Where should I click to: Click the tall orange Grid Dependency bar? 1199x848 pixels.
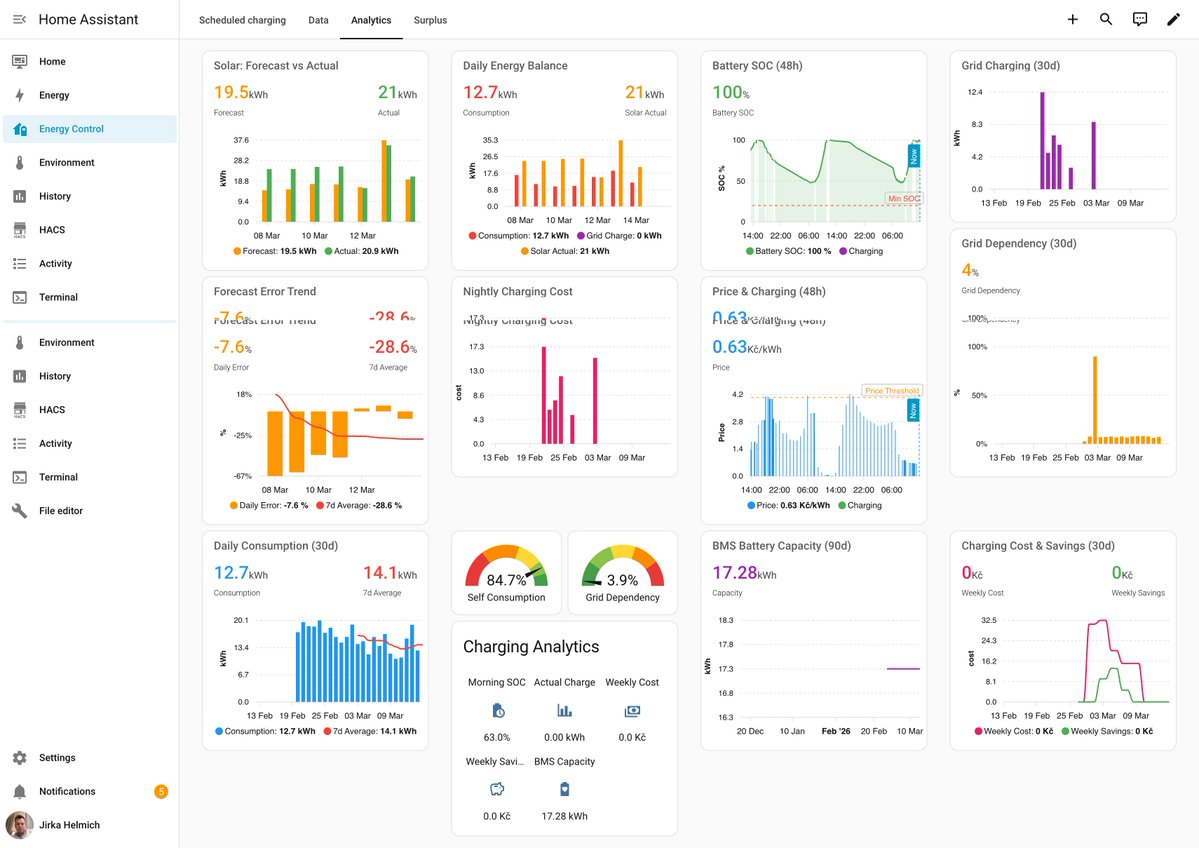click(1095, 400)
